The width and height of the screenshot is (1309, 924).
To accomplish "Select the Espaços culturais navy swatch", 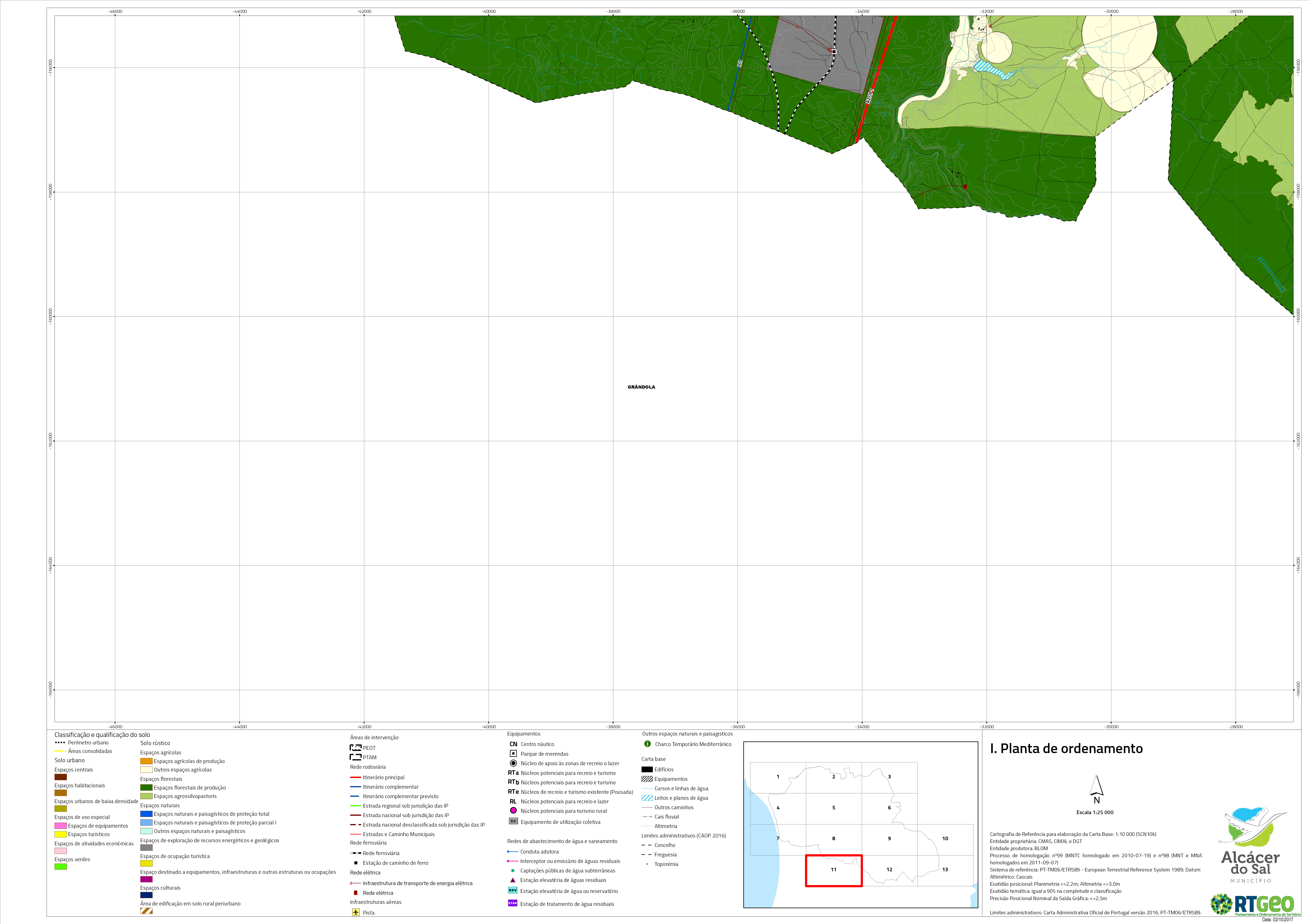I will [146, 895].
